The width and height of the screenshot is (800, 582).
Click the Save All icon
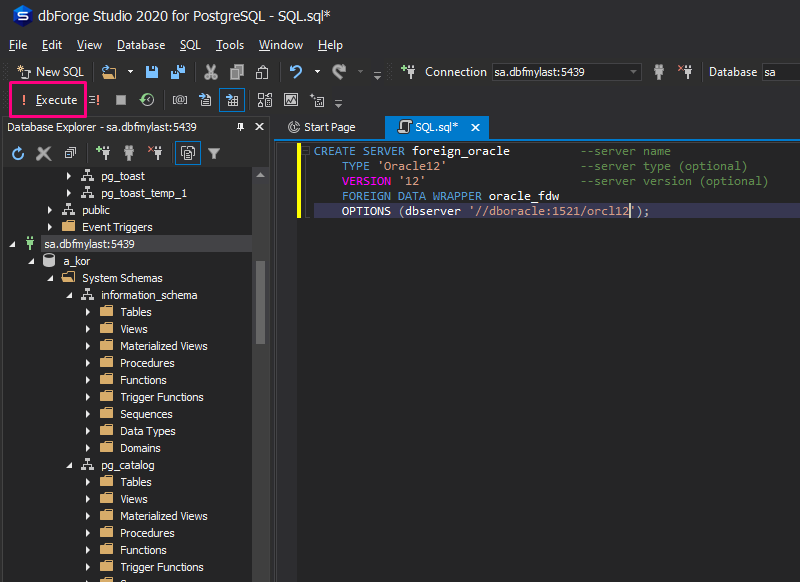(x=178, y=72)
